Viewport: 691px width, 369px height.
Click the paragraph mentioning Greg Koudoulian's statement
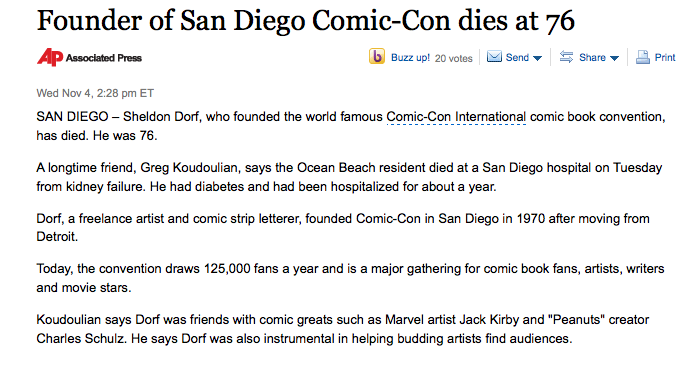[349, 177]
